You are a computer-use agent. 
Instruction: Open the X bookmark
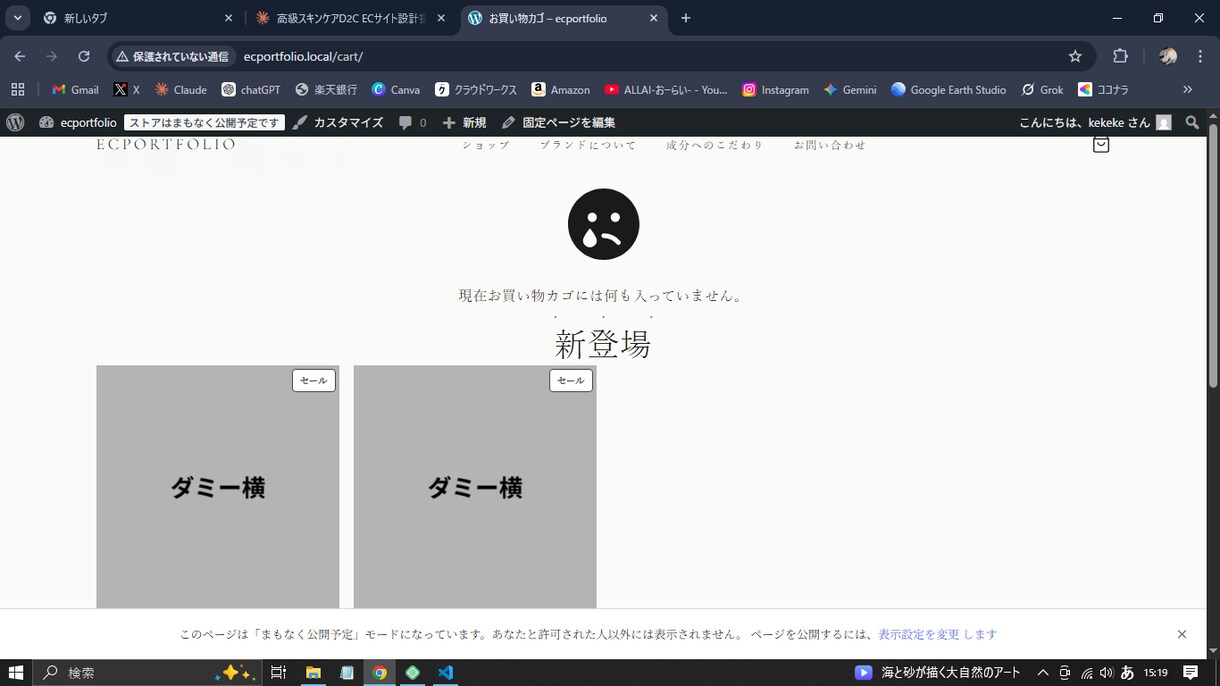pyautogui.click(x=126, y=89)
